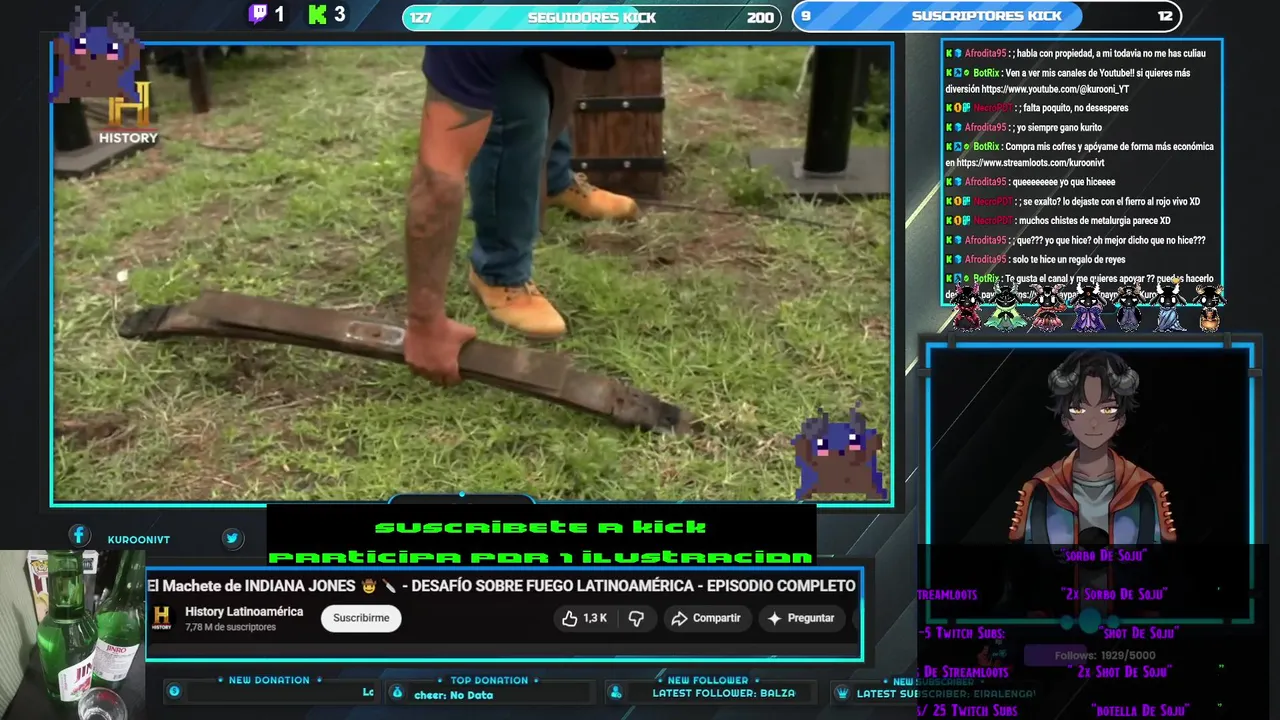Click the new follower person icon
This screenshot has height=720, width=1280.
click(x=616, y=692)
